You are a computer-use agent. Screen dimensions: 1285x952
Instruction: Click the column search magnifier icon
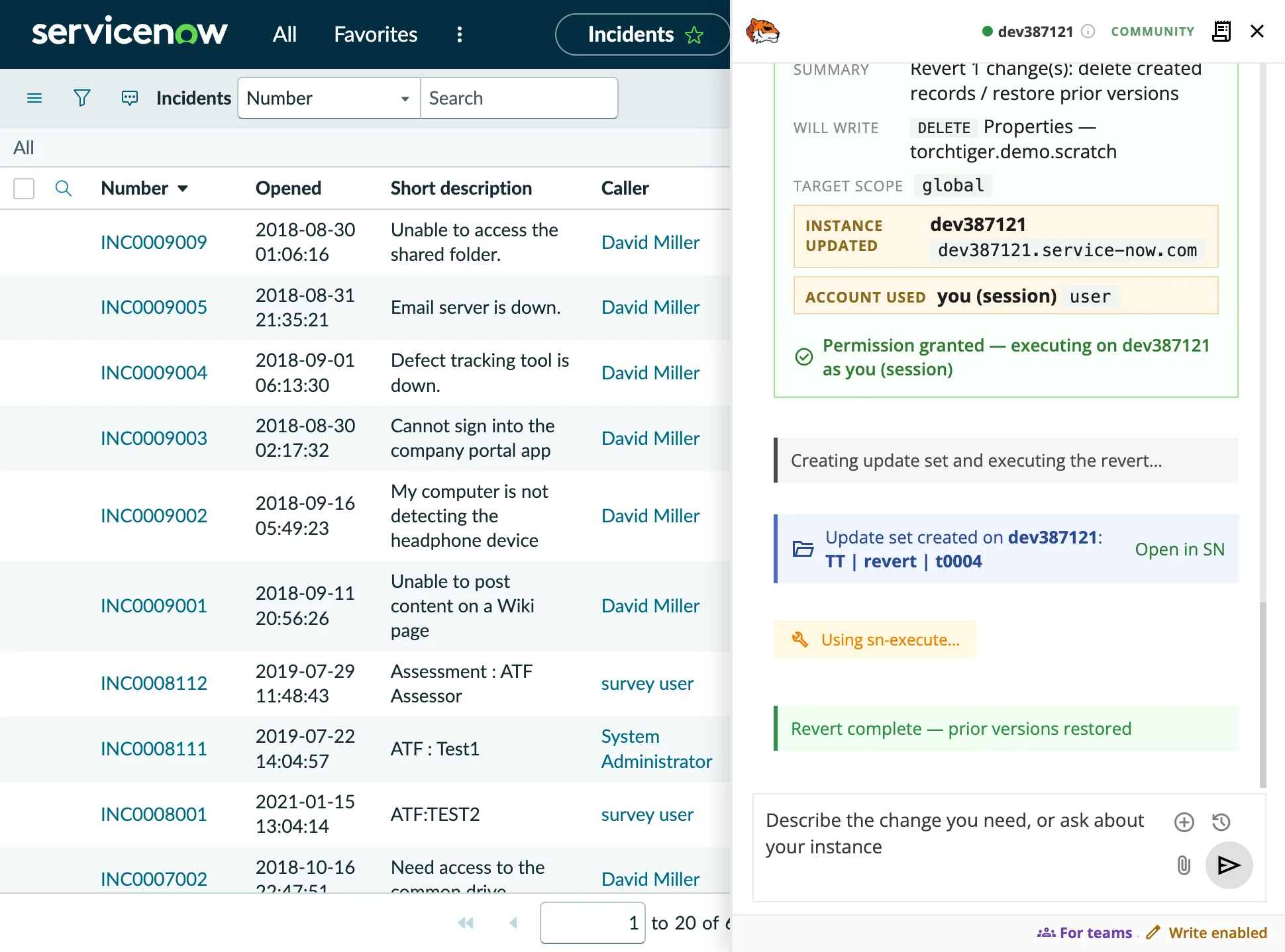(x=64, y=189)
